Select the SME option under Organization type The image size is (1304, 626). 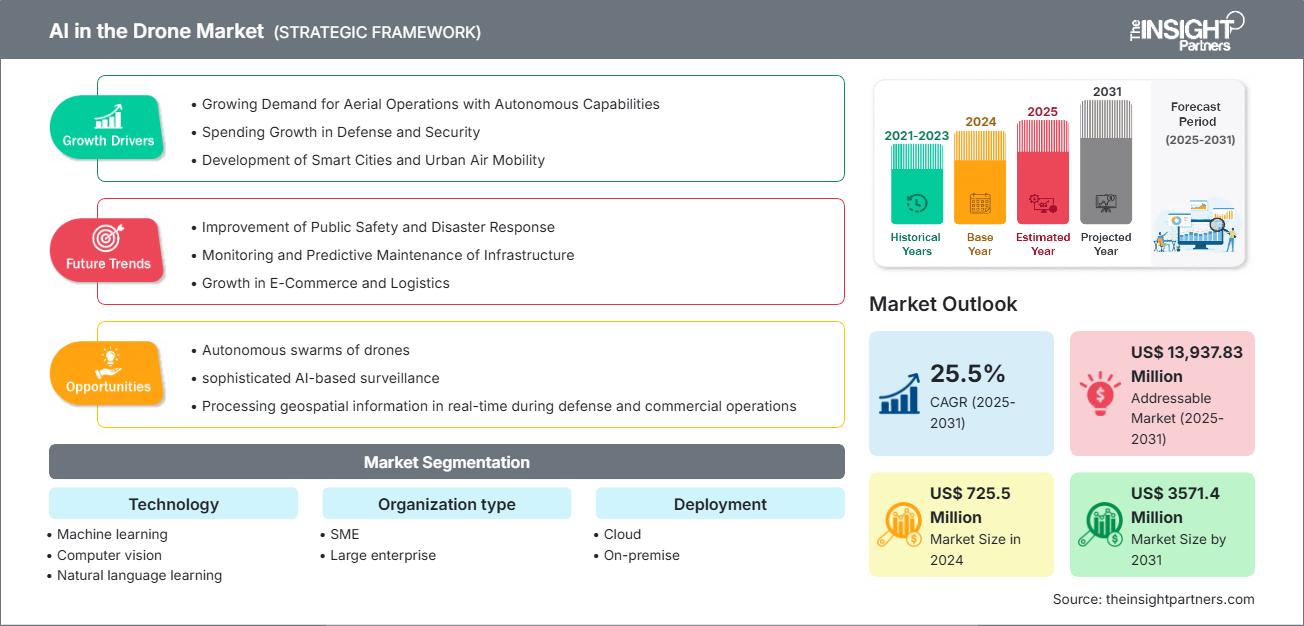click(345, 534)
